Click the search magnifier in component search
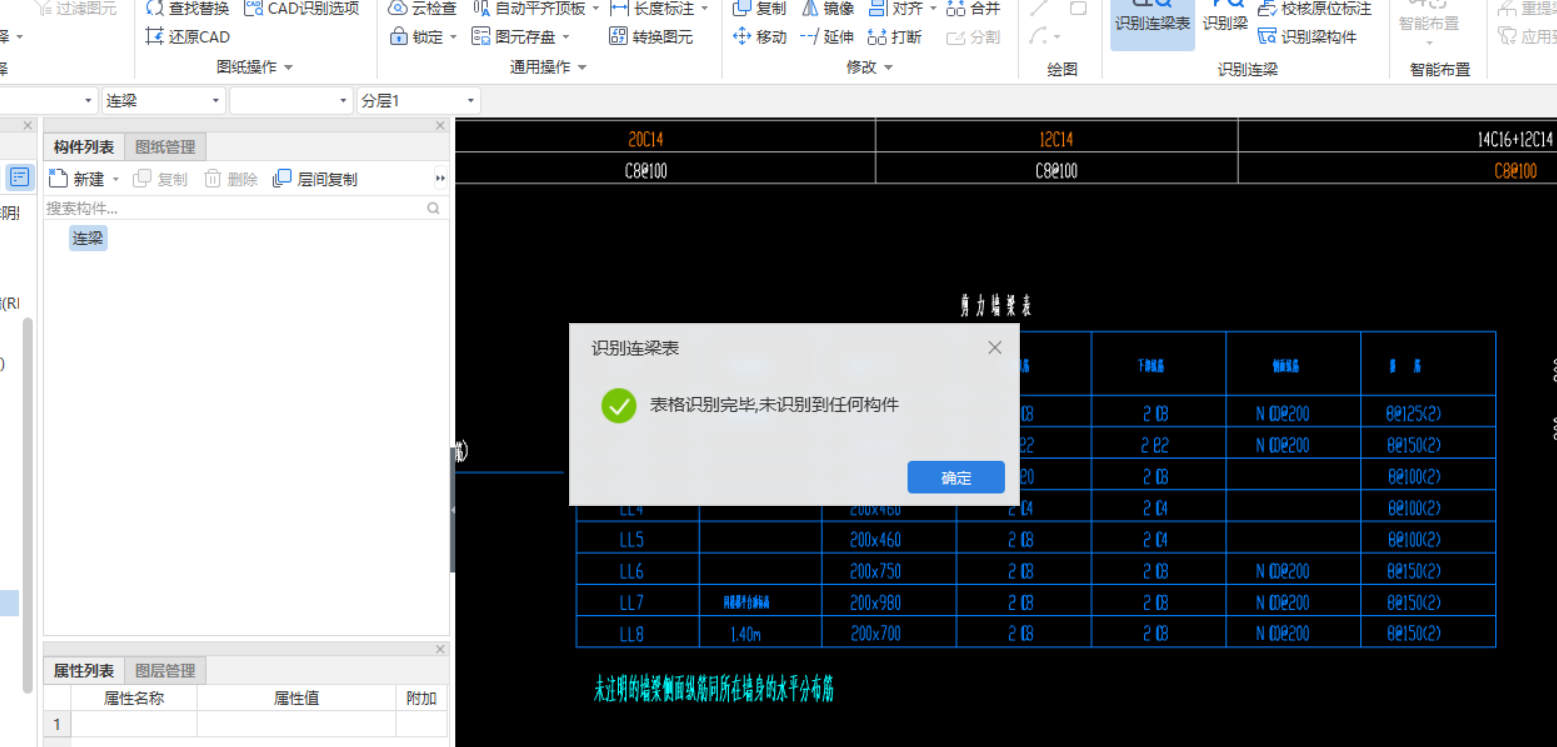 (433, 208)
